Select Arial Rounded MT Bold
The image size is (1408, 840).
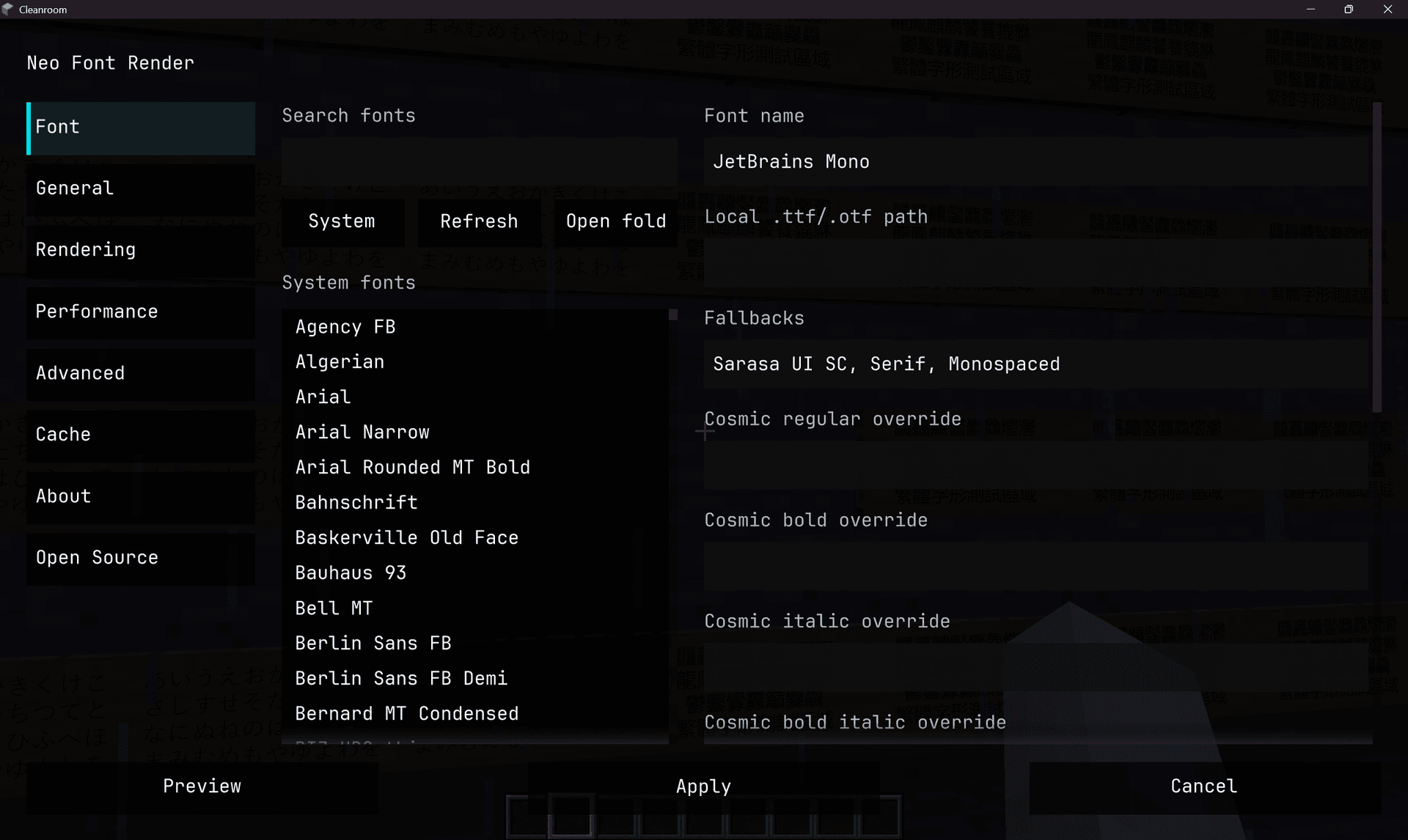475,468
